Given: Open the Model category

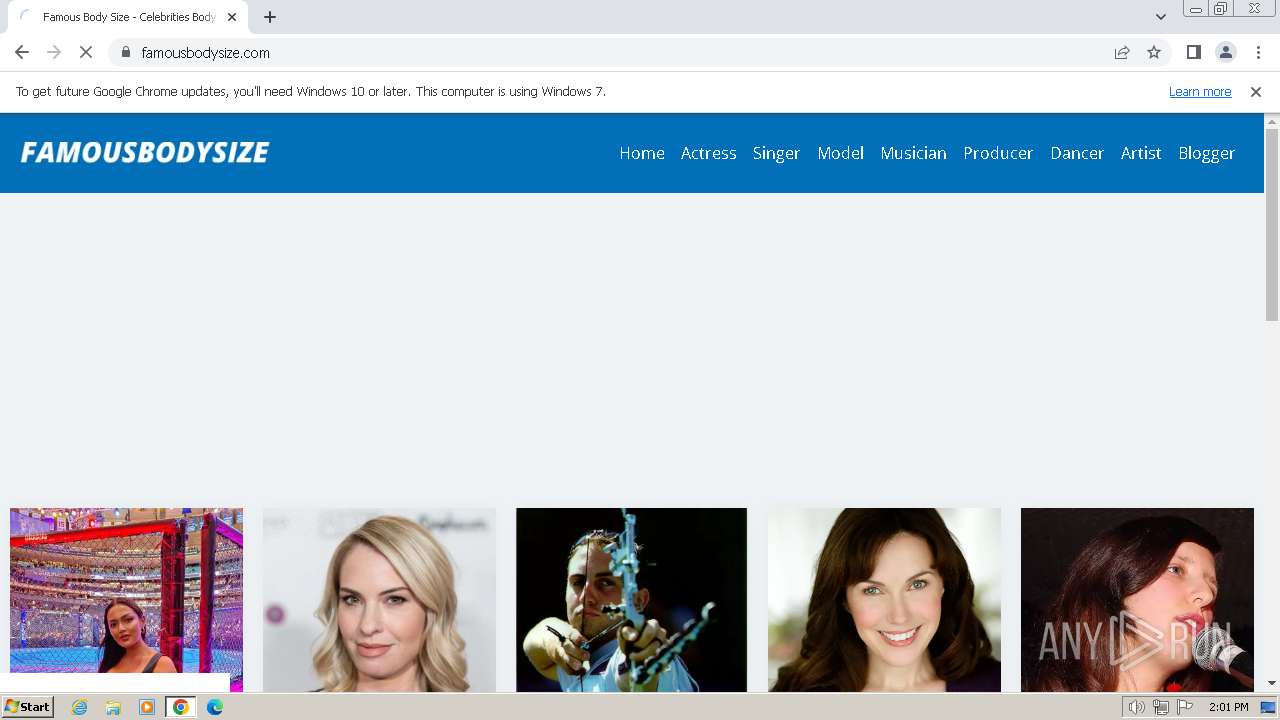Looking at the screenshot, I should coord(840,153).
